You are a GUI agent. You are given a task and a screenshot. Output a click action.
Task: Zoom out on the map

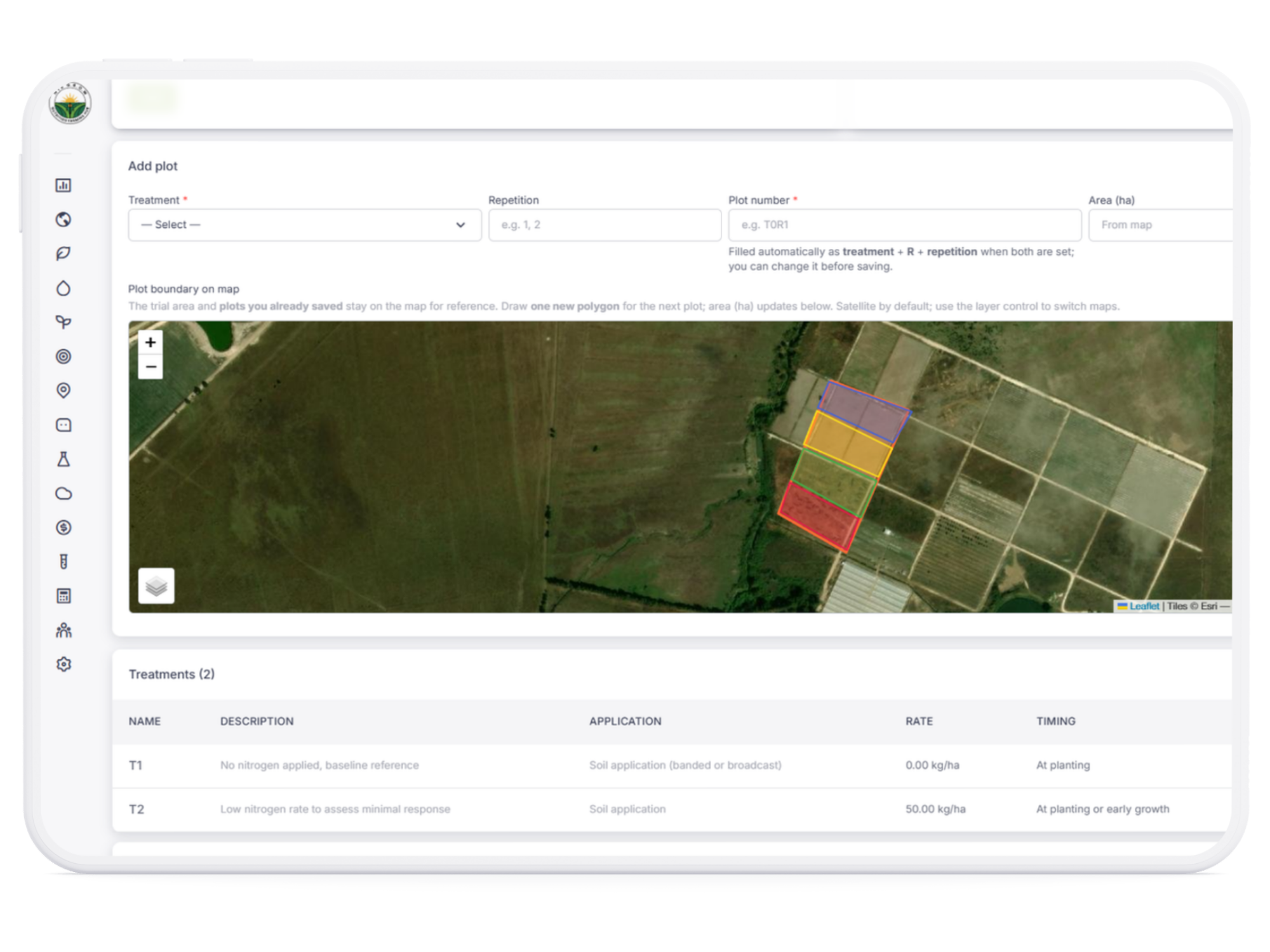click(150, 367)
